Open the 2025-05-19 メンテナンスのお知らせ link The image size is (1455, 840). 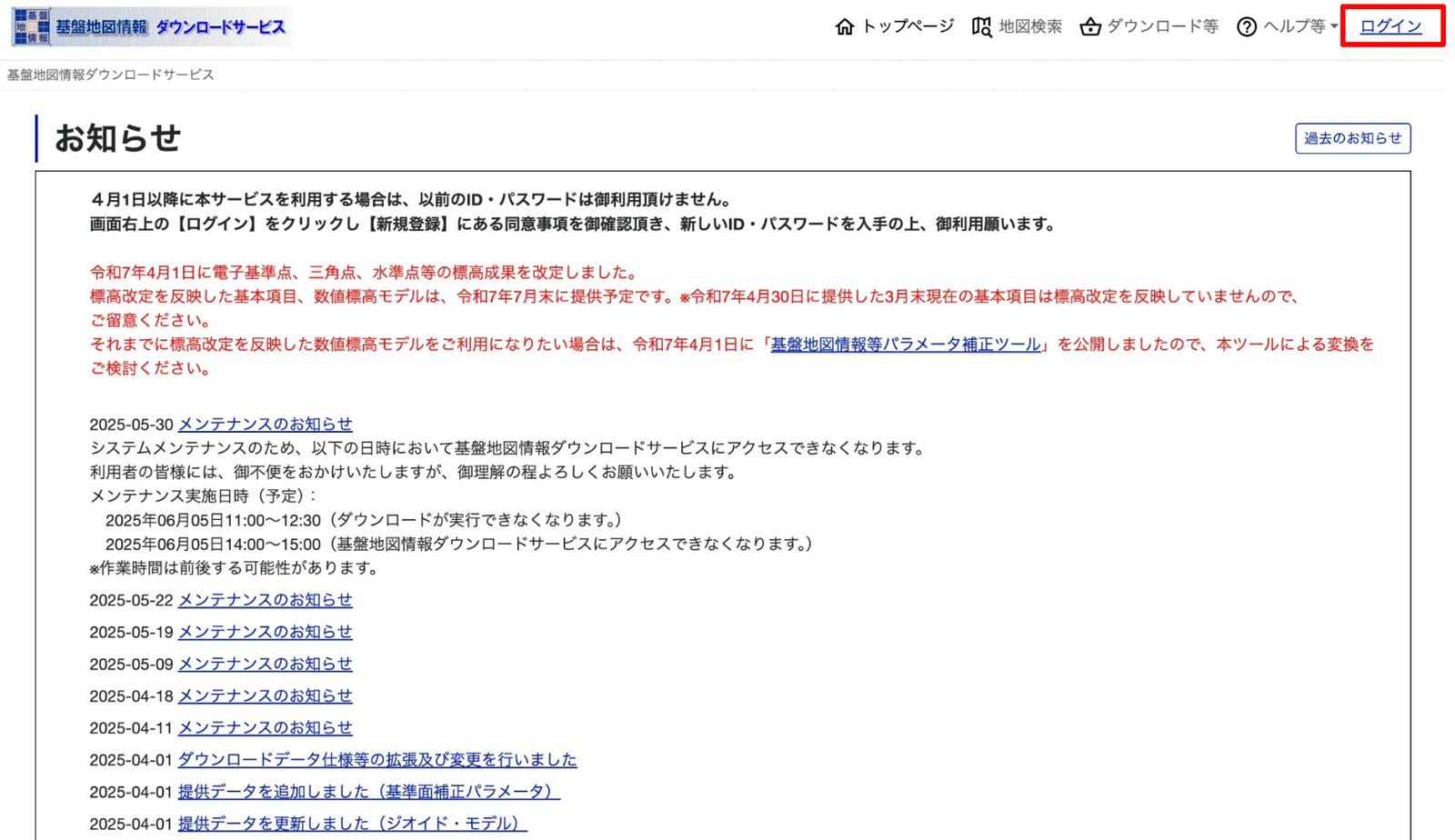point(265,632)
